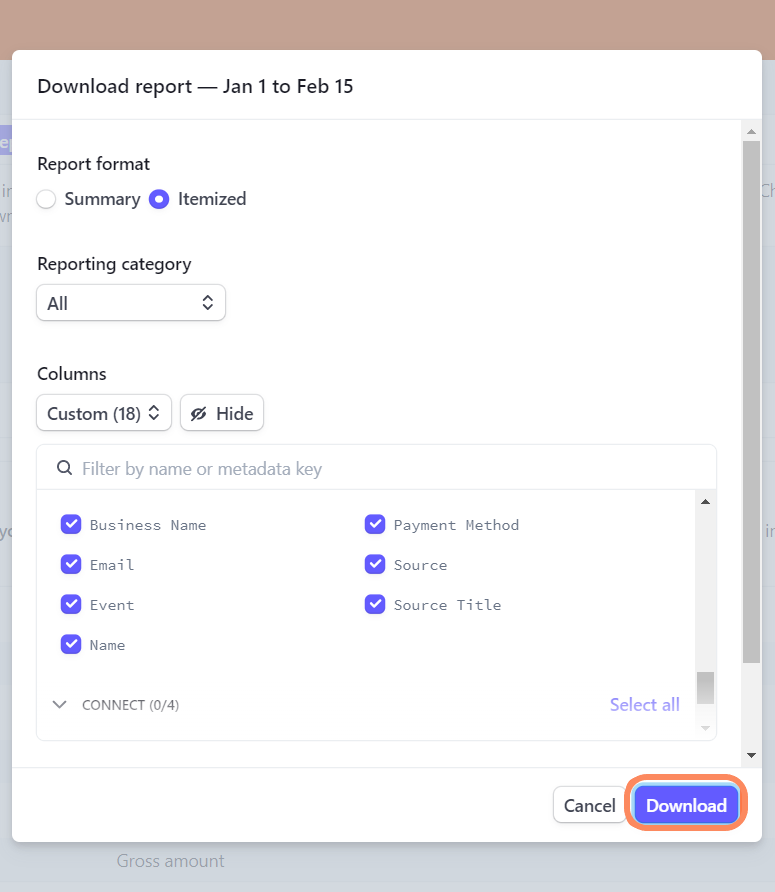Viewport: 775px width, 892px height.
Task: Click the columns list scrollbar thumb
Action: click(x=705, y=688)
